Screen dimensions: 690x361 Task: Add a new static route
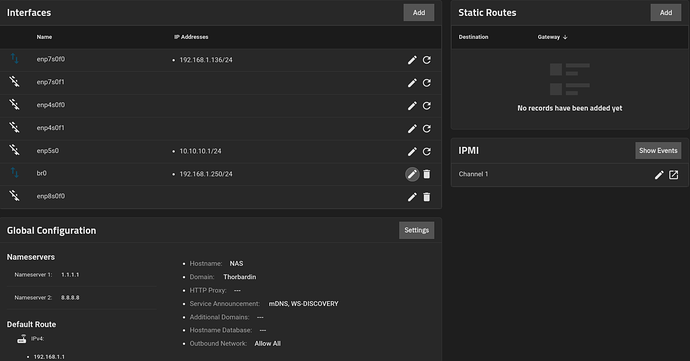666,13
